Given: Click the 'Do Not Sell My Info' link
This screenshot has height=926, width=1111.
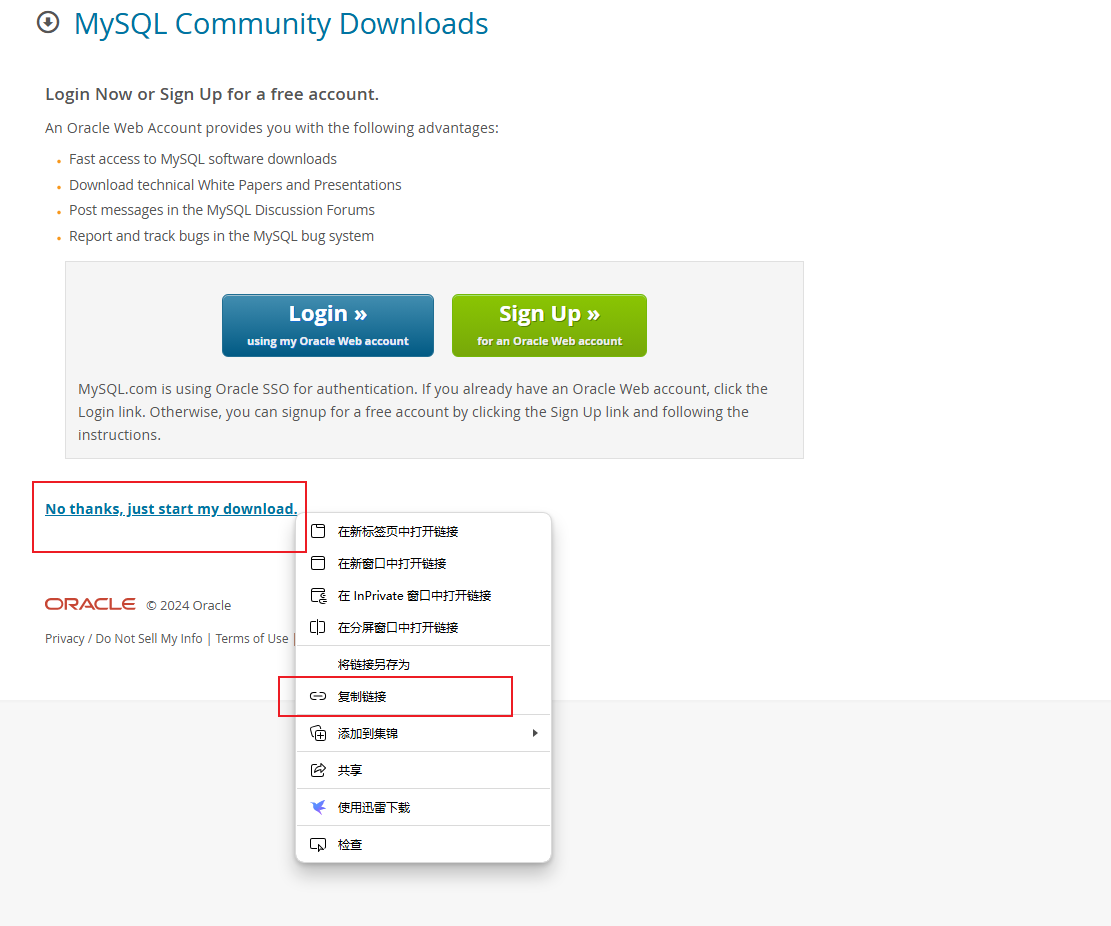Looking at the screenshot, I should click(148, 638).
